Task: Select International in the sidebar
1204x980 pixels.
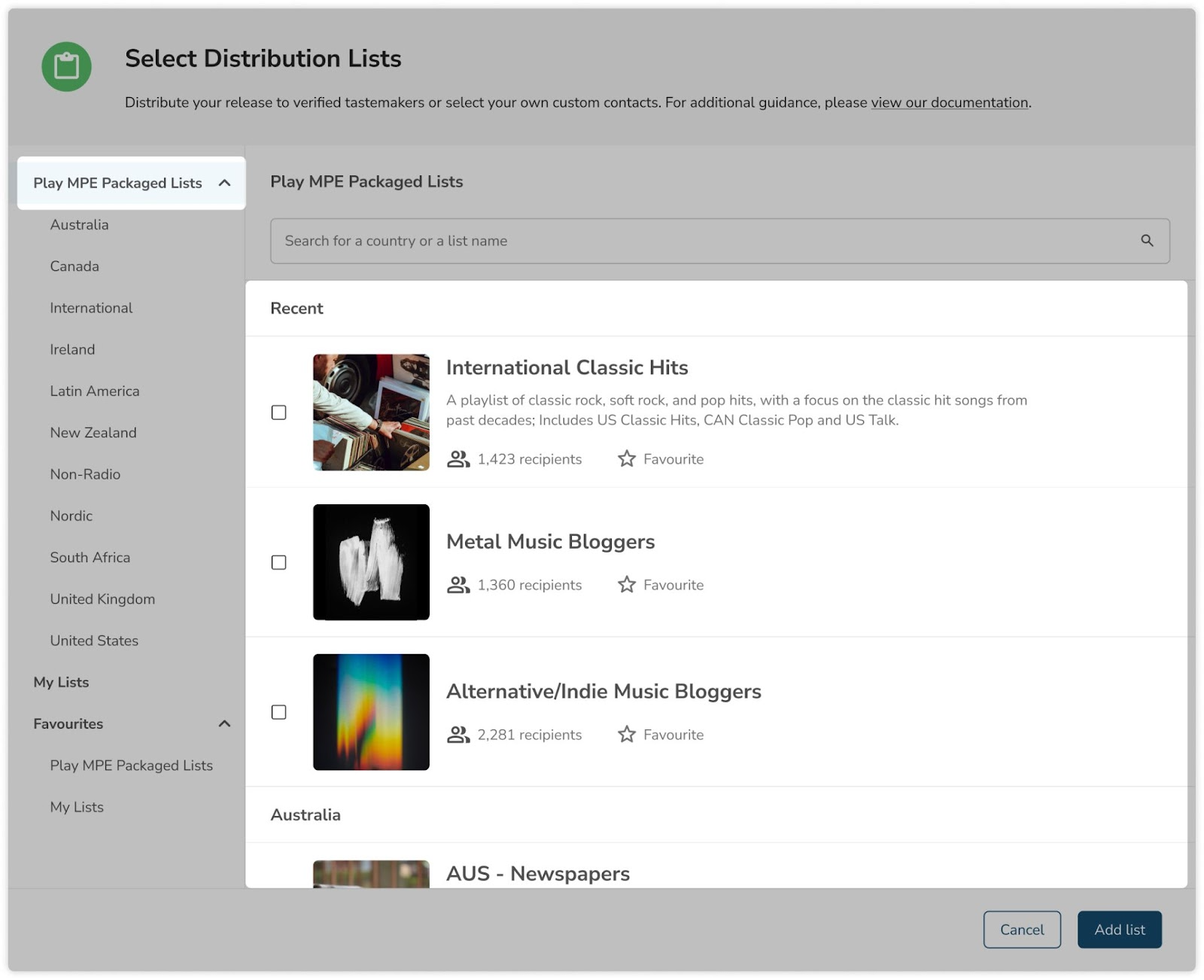Action: click(91, 308)
